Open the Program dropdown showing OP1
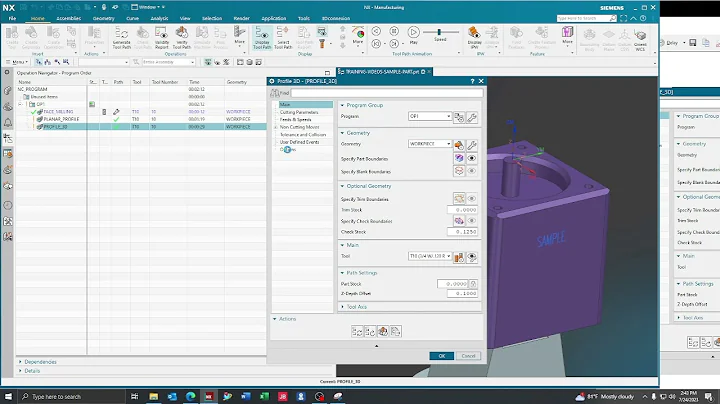Image resolution: width=720 pixels, height=404 pixels. pos(429,116)
